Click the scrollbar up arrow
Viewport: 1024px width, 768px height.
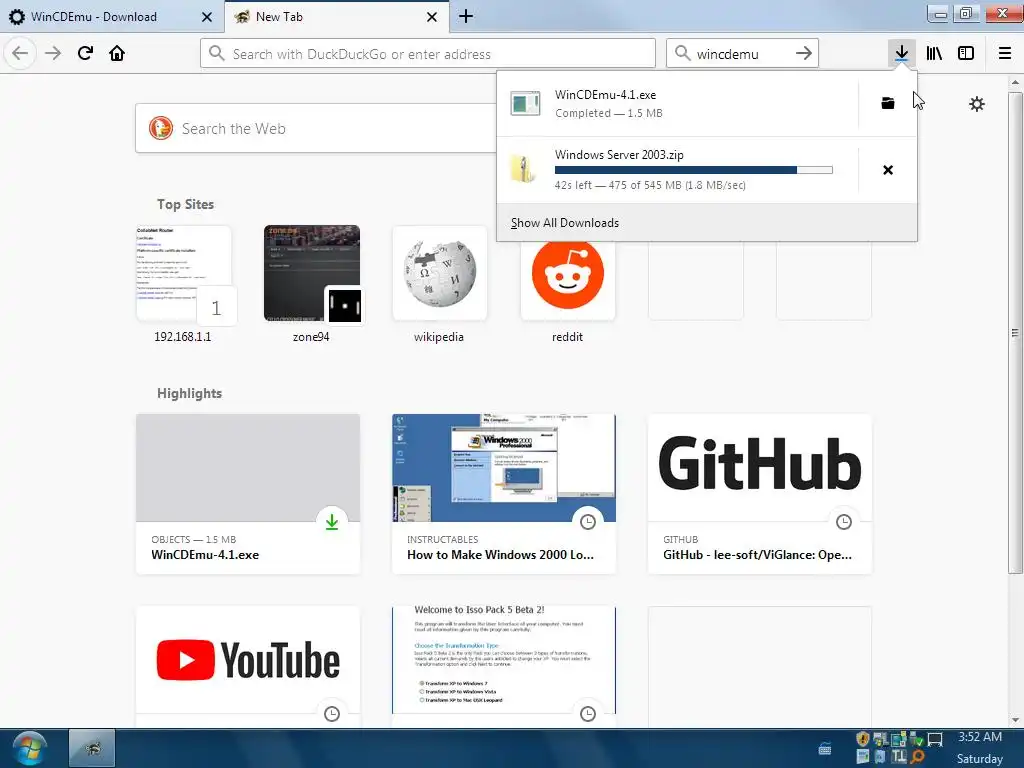coord(1015,82)
